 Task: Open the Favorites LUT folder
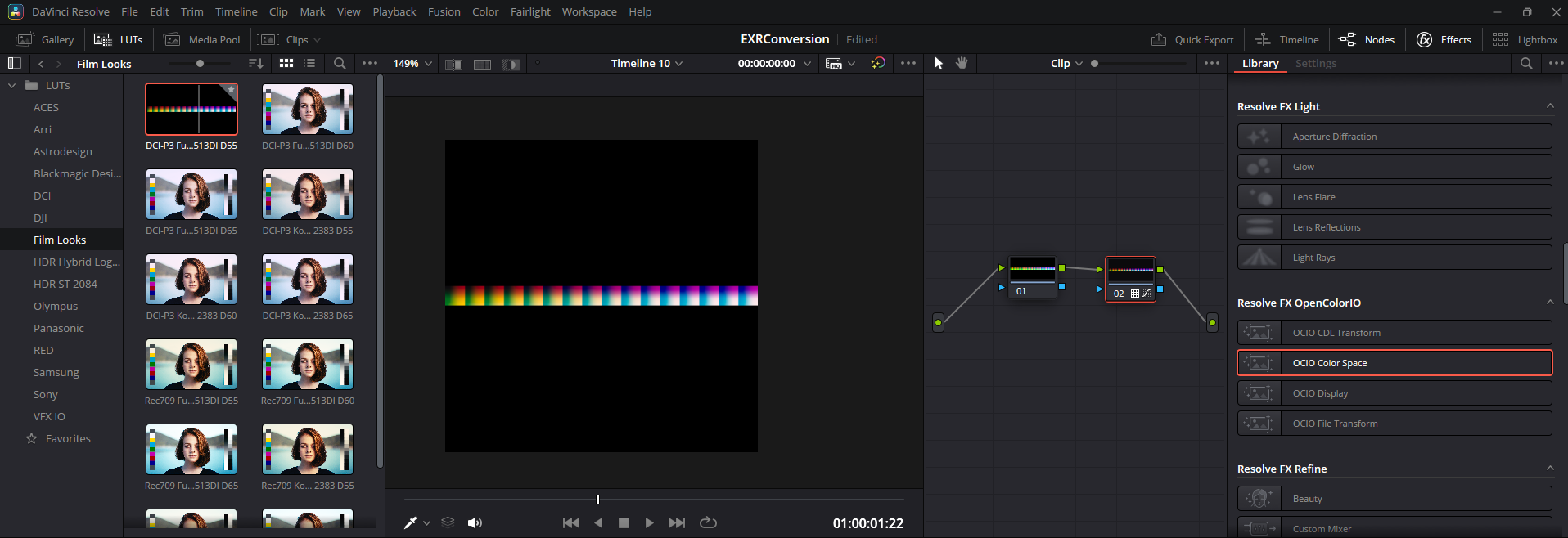[x=68, y=438]
